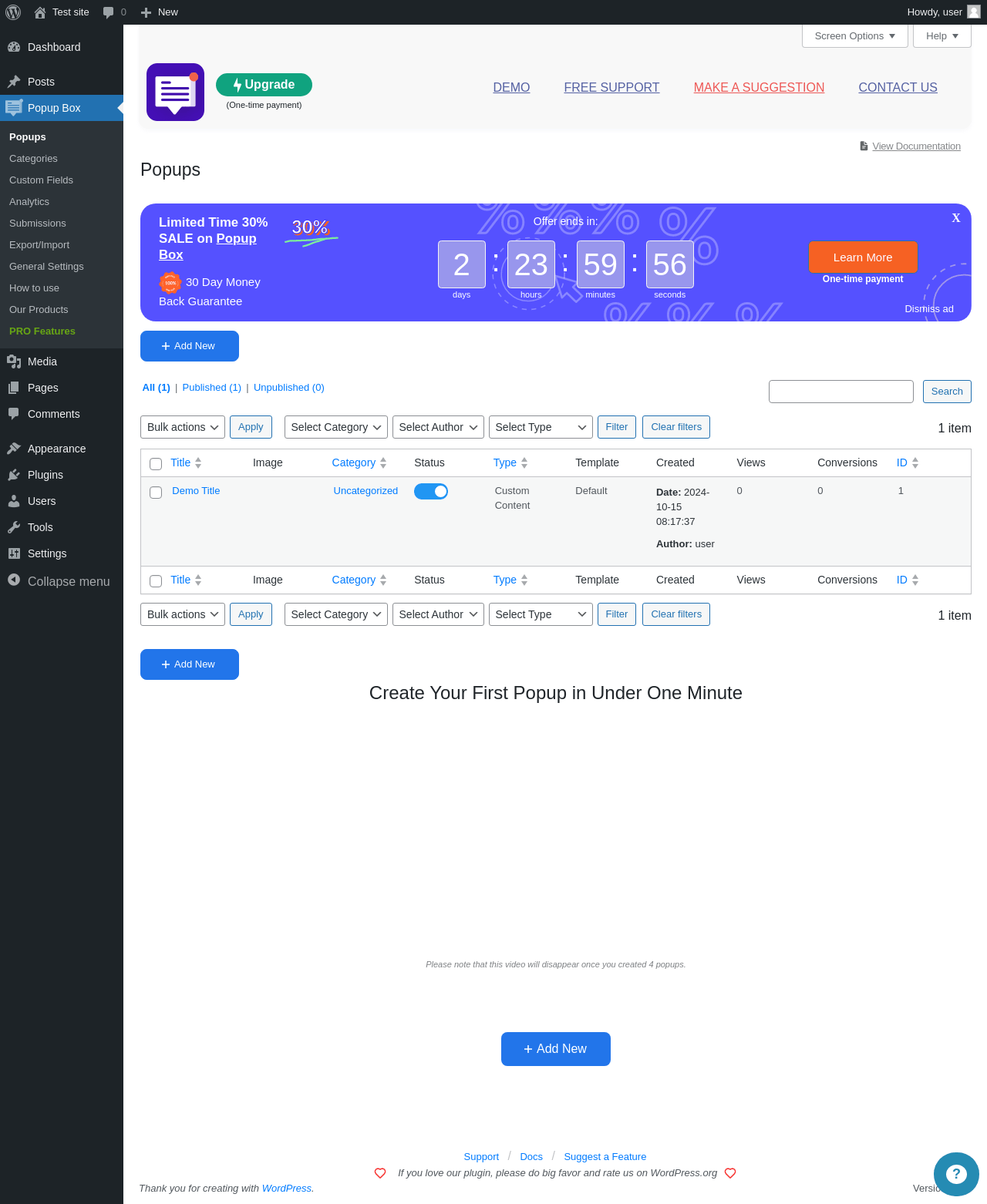Open the top Bulk actions dropdown
987x1204 pixels.
pos(183,427)
